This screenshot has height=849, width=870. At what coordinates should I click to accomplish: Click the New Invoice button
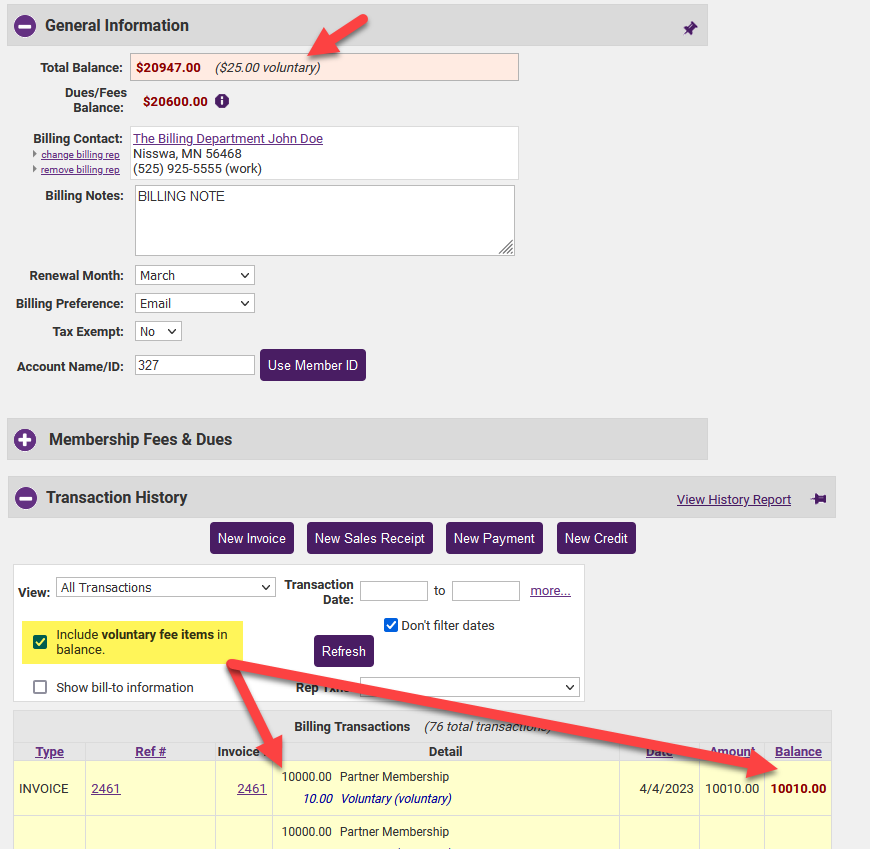(252, 538)
